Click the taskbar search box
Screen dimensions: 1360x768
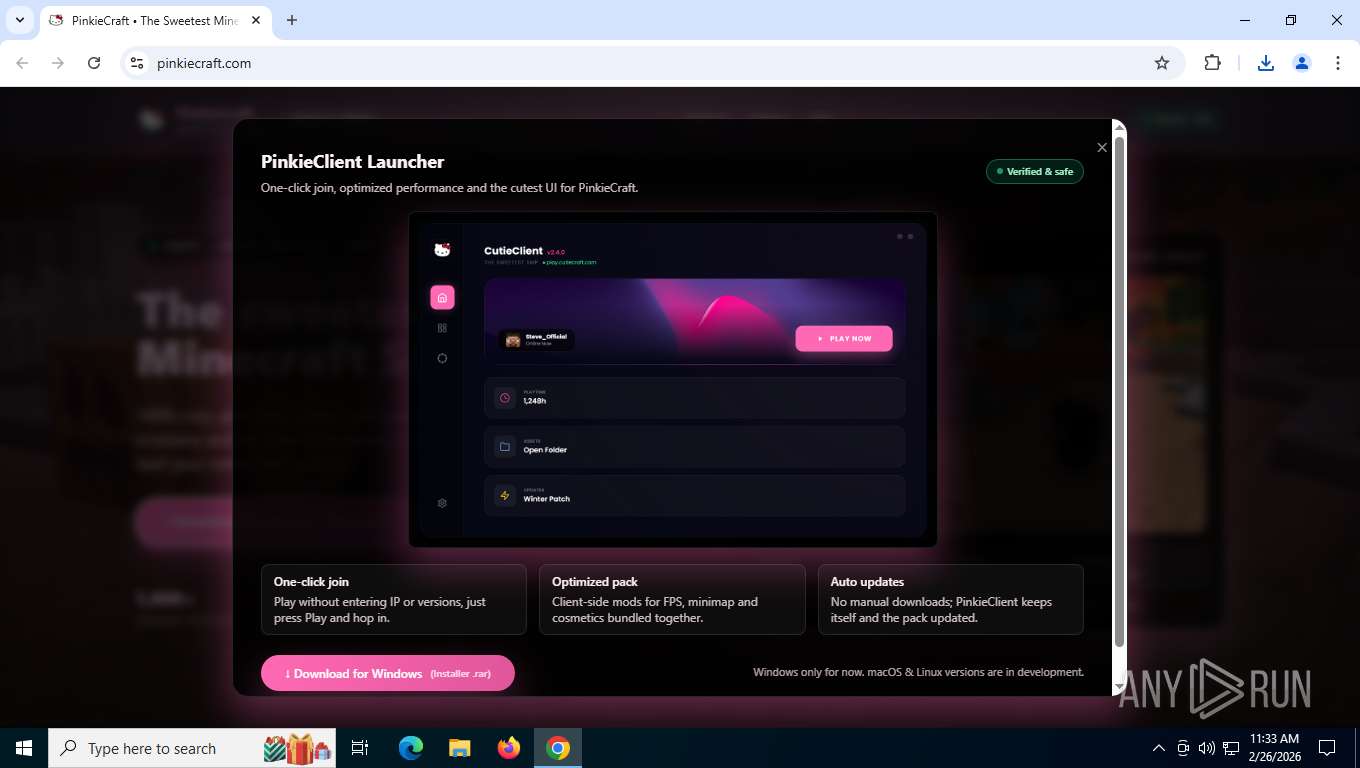tap(194, 748)
